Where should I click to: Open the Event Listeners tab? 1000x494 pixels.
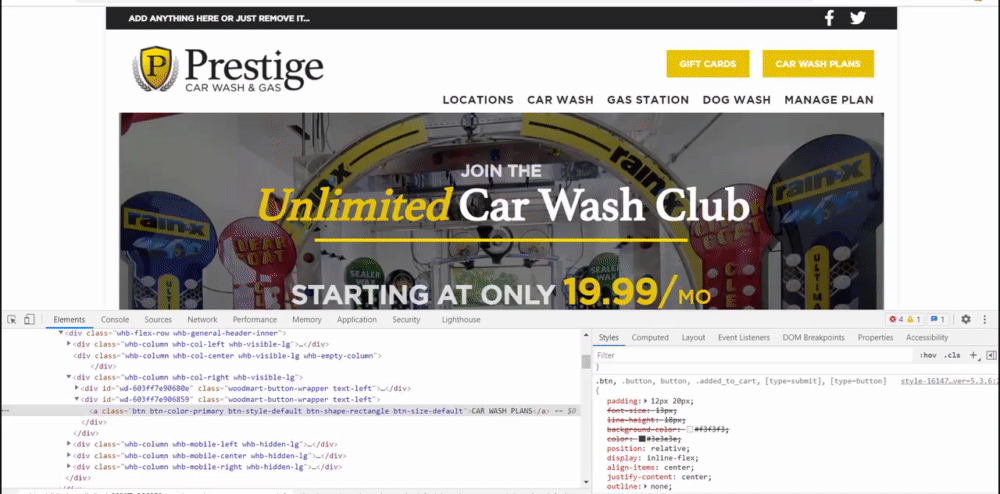click(x=744, y=338)
